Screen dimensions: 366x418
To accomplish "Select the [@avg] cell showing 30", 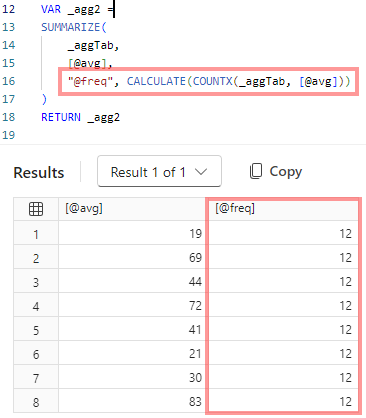I will [132, 377].
